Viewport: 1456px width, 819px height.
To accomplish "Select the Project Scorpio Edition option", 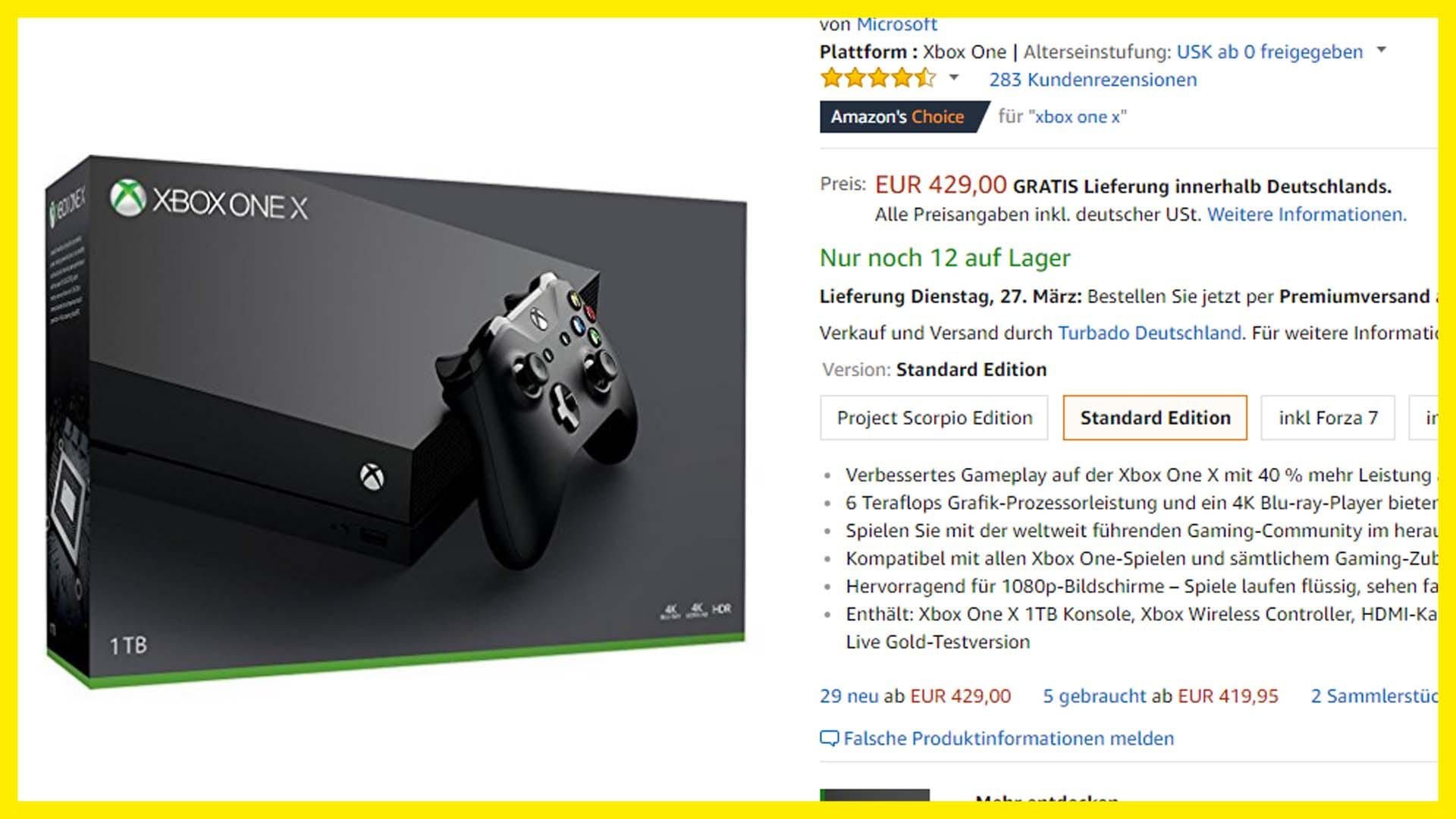I will coord(934,418).
